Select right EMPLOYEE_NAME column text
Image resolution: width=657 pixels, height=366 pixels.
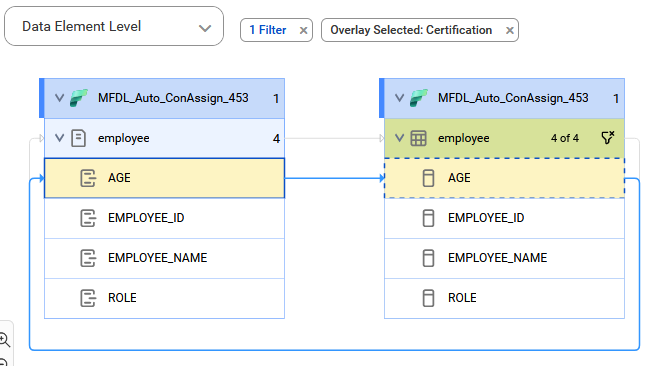pos(498,258)
